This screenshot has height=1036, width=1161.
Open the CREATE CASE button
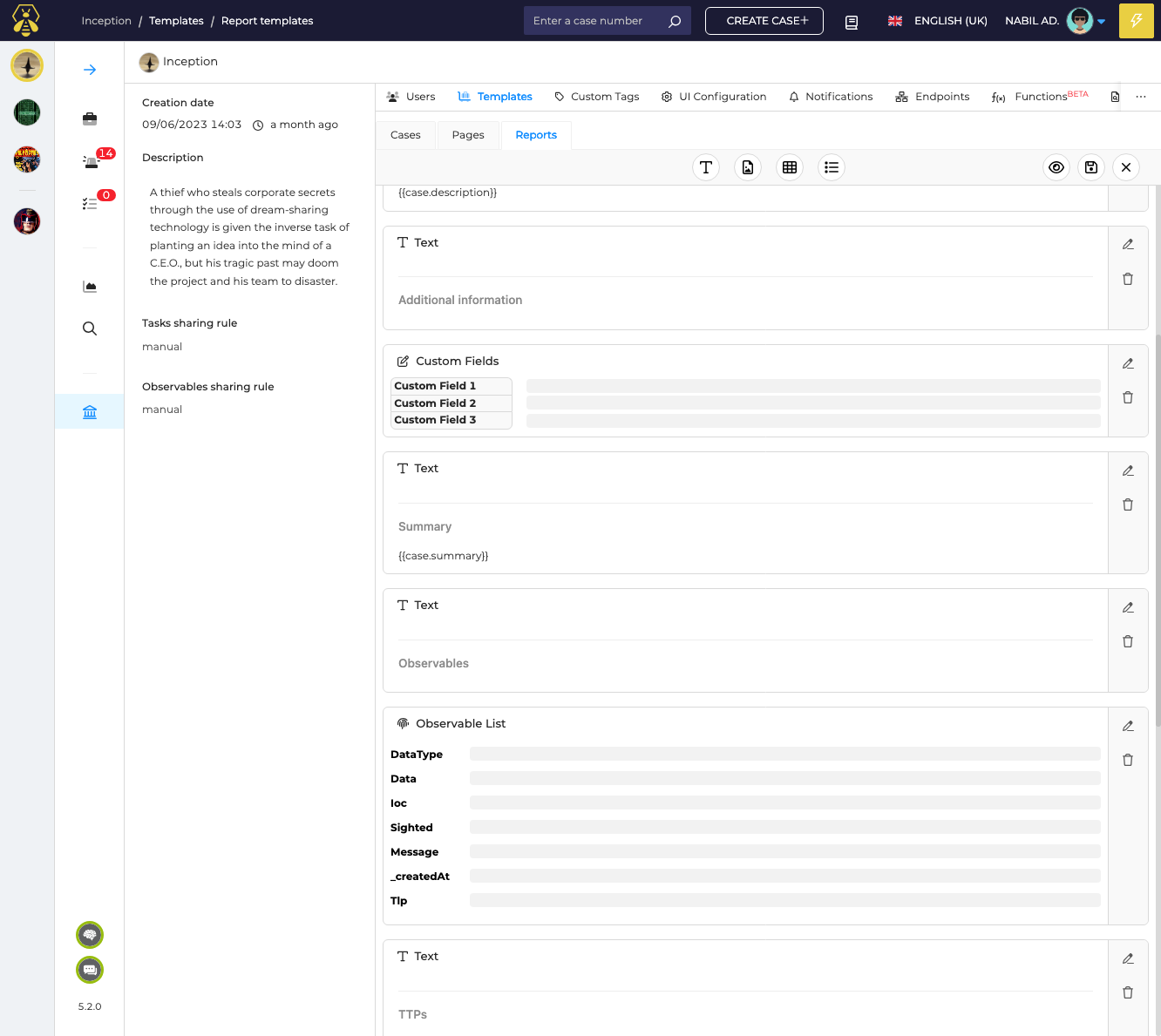(x=764, y=20)
